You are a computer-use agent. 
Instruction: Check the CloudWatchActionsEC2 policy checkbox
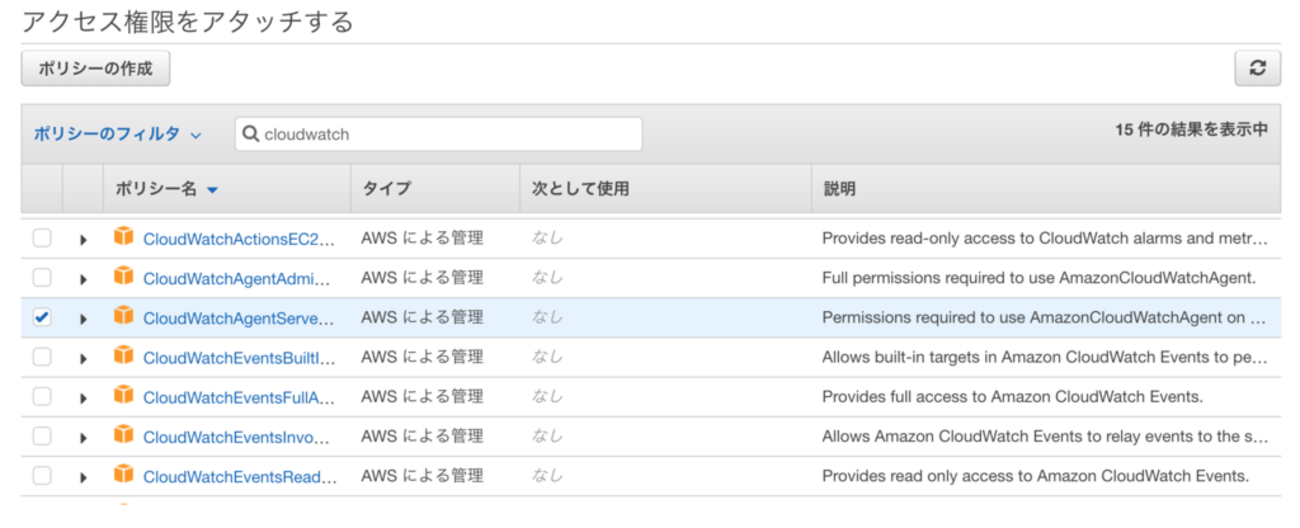click(41, 238)
